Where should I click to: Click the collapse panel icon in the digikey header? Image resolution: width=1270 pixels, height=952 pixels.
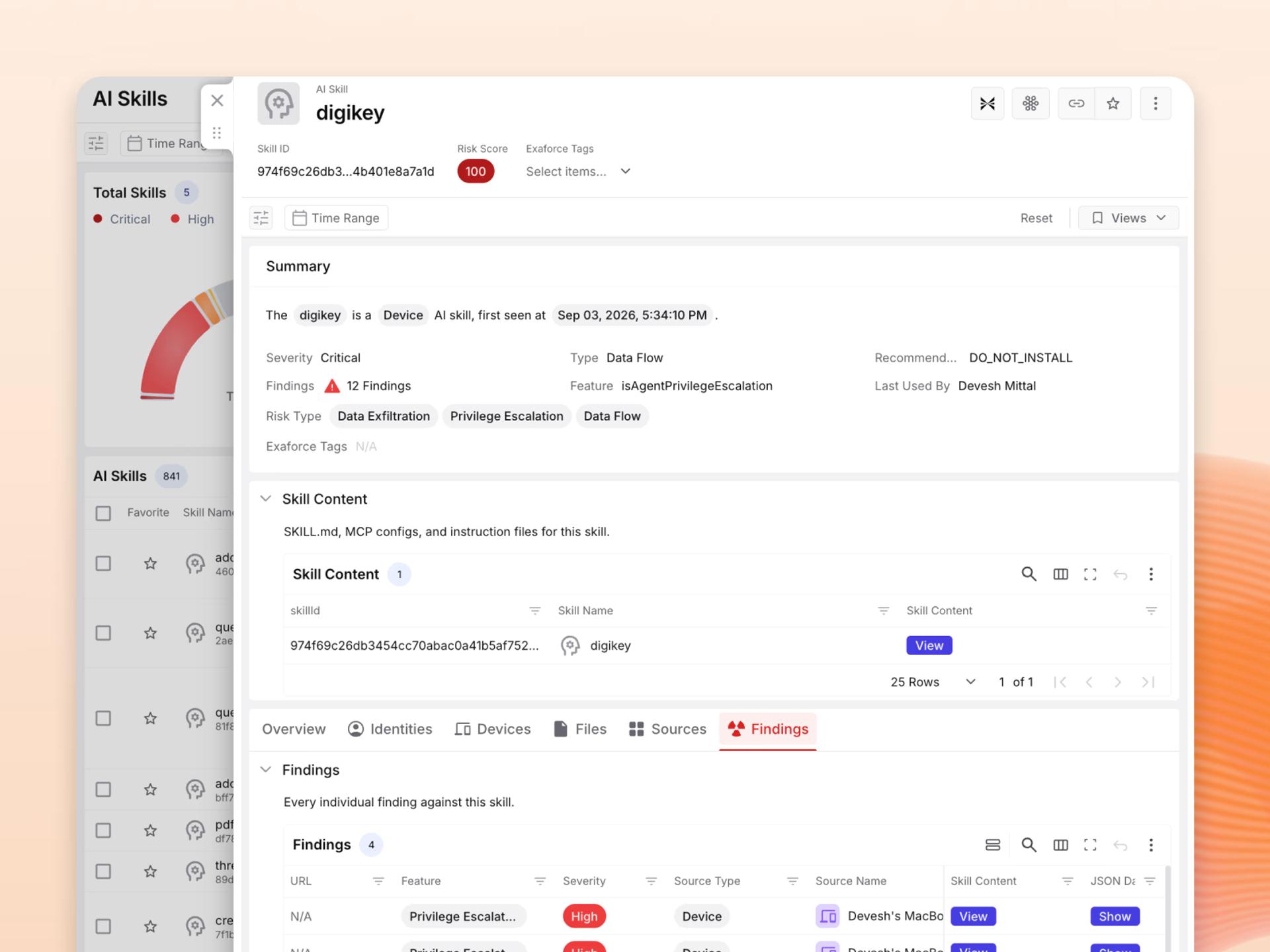[987, 104]
